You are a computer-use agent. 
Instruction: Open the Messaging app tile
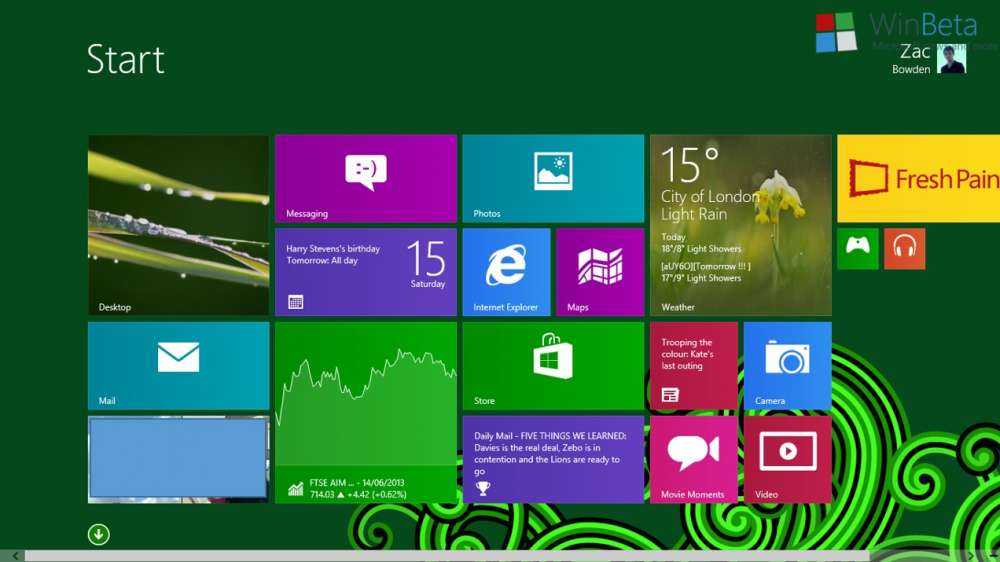[366, 178]
